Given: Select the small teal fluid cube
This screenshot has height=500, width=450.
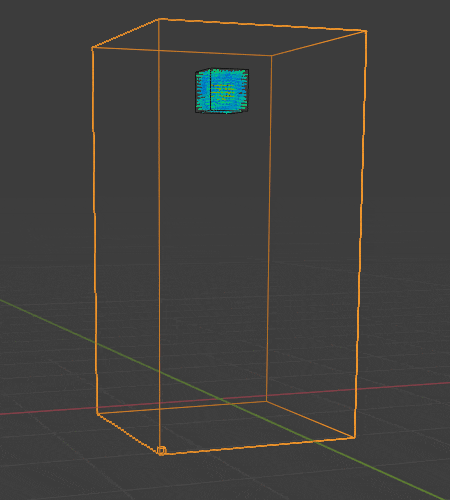Looking at the screenshot, I should pyautogui.click(x=222, y=91).
